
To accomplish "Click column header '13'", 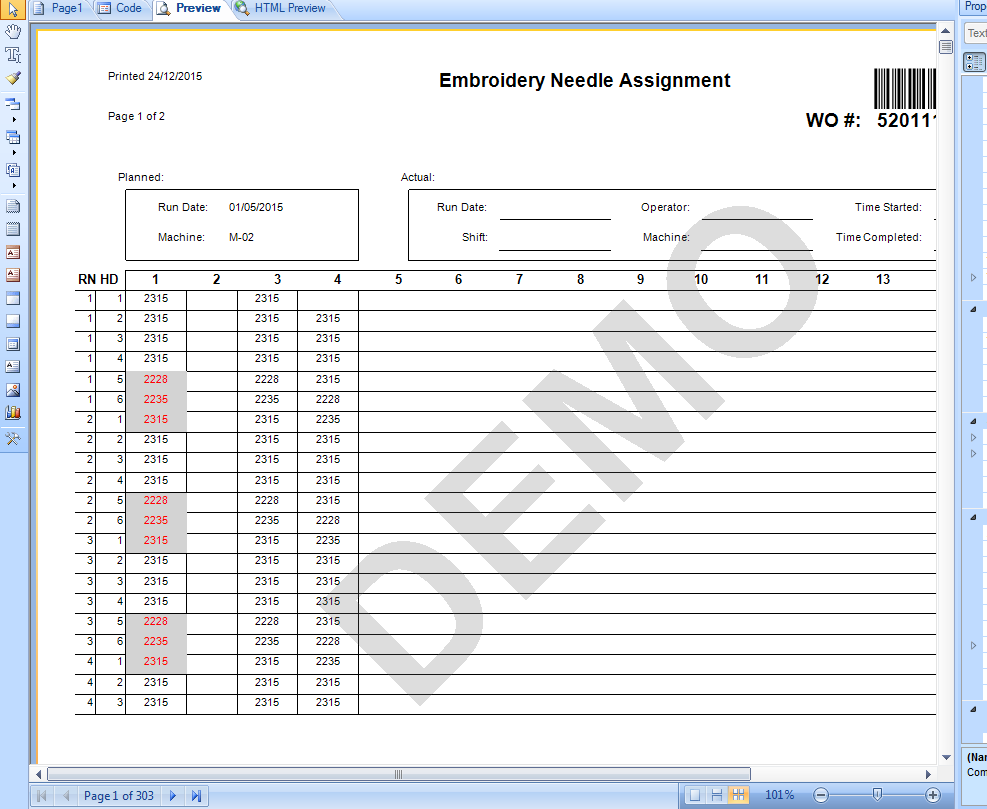I will coord(883,280).
